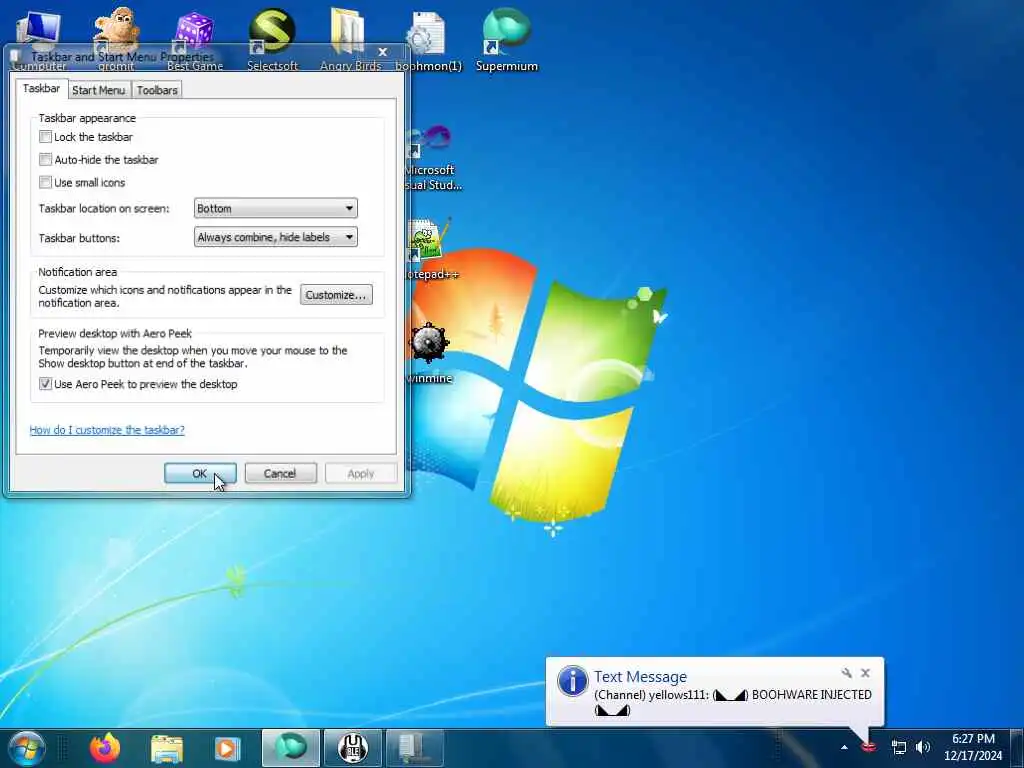Show hidden tray icons arrow
The height and width of the screenshot is (768, 1024).
click(x=844, y=748)
